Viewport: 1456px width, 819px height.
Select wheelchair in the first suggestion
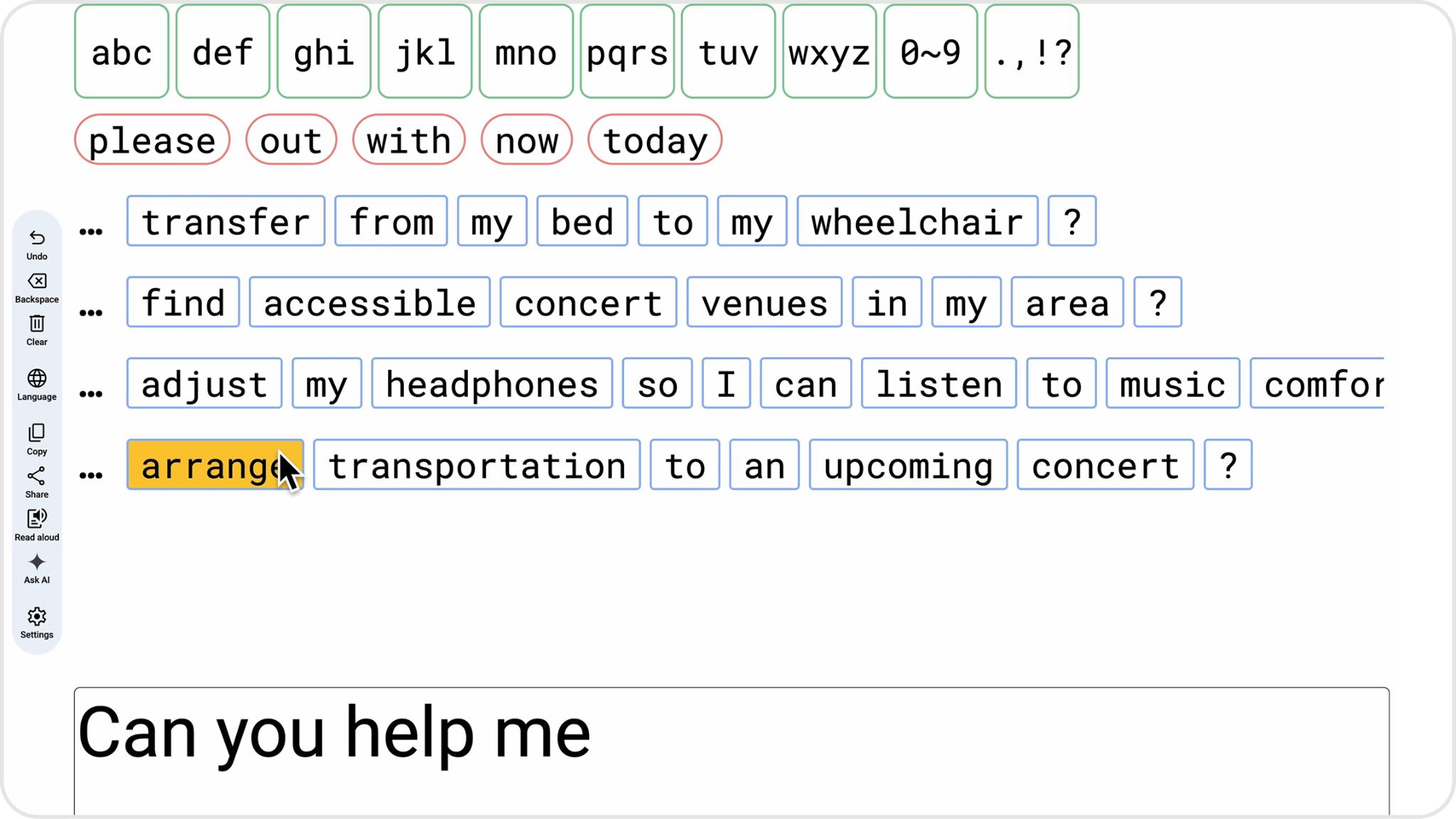coord(916,221)
